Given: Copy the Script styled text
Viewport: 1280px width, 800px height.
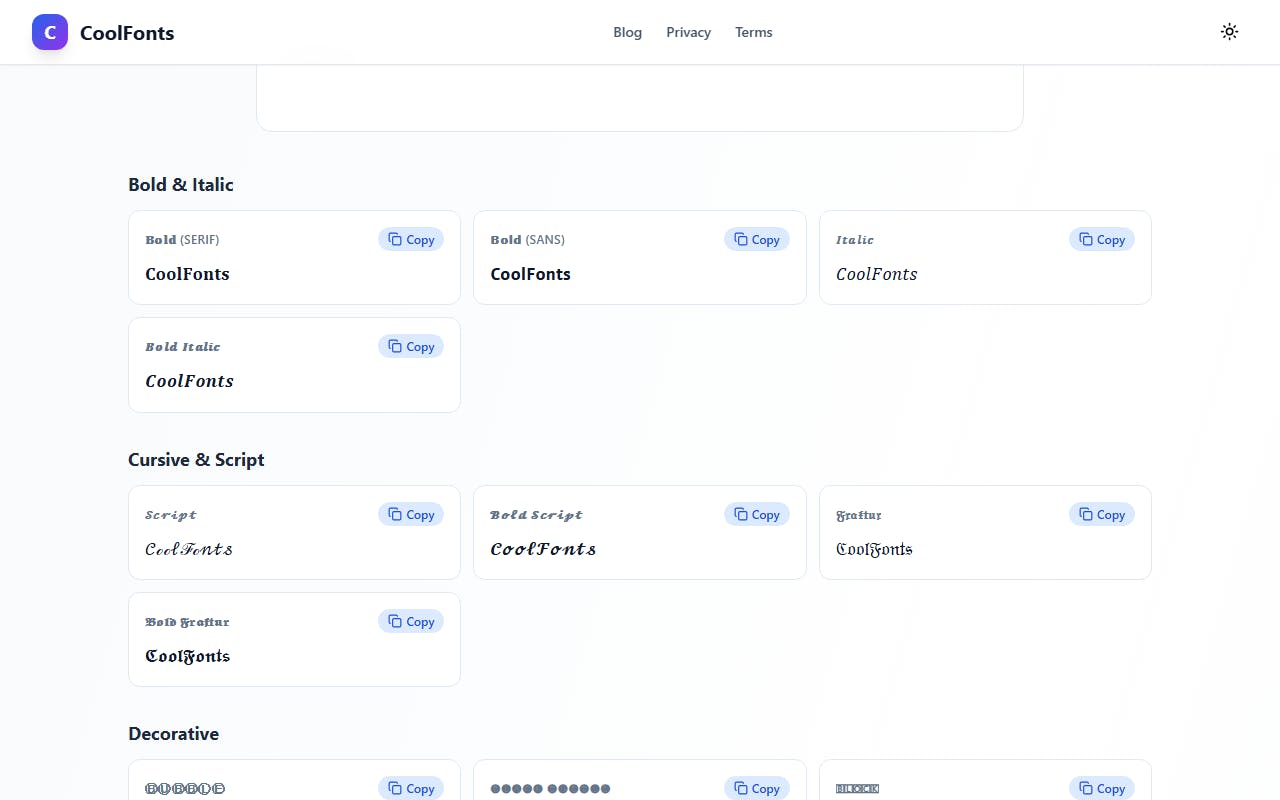Looking at the screenshot, I should click(x=411, y=514).
